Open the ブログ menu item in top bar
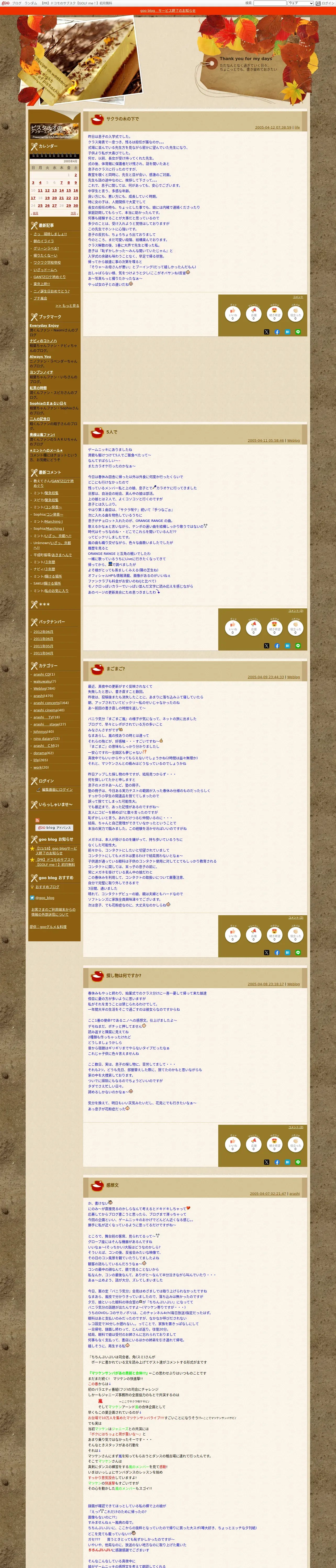 16,3
